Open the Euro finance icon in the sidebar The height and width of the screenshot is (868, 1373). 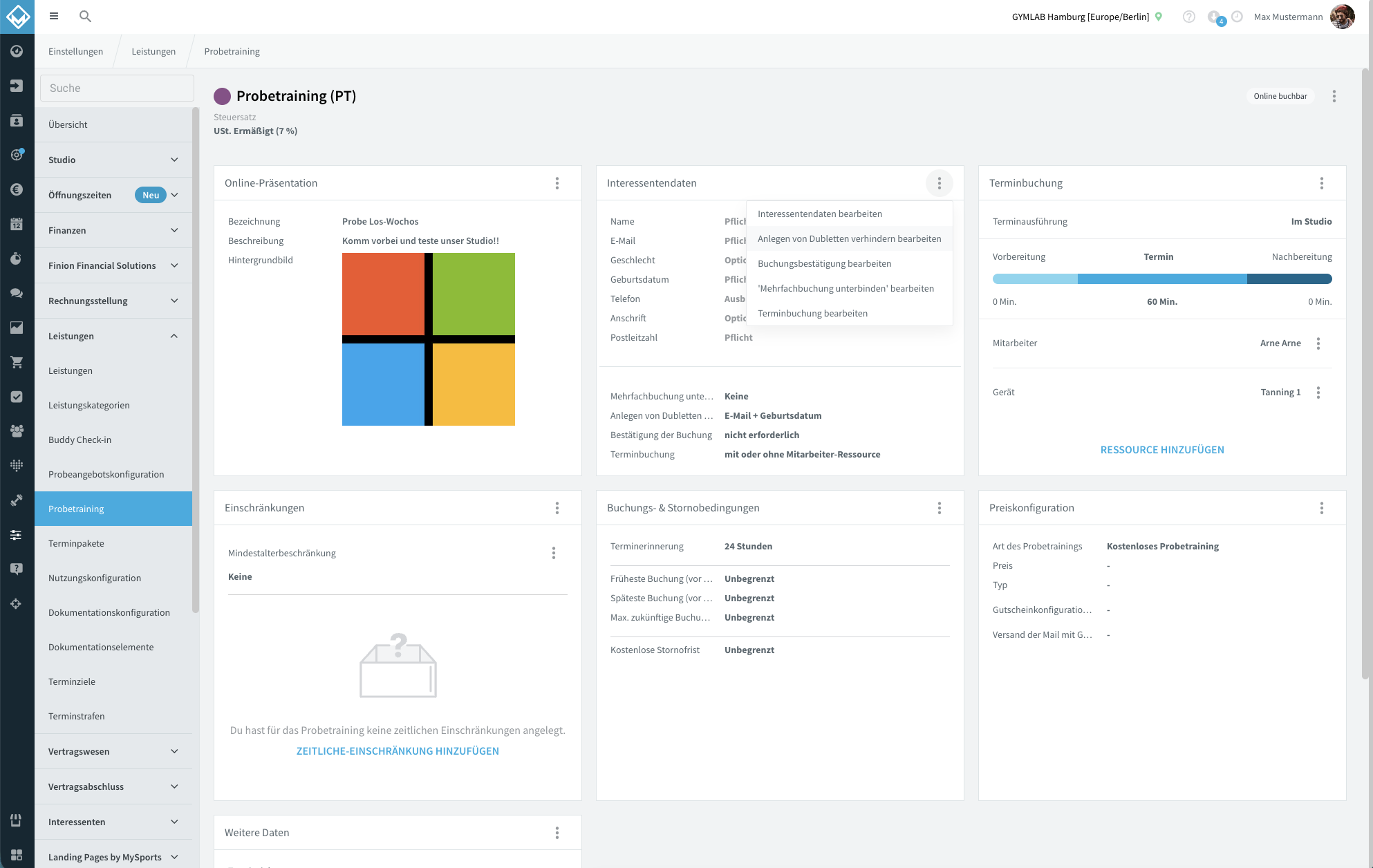pos(16,189)
